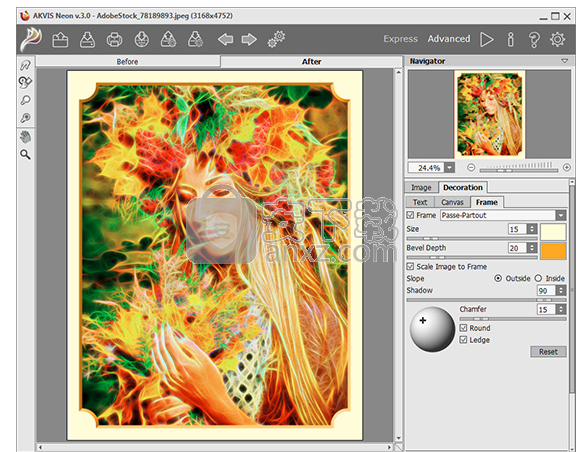
Task: Open the Passe-Partout frame type dropdown
Action: point(561,215)
